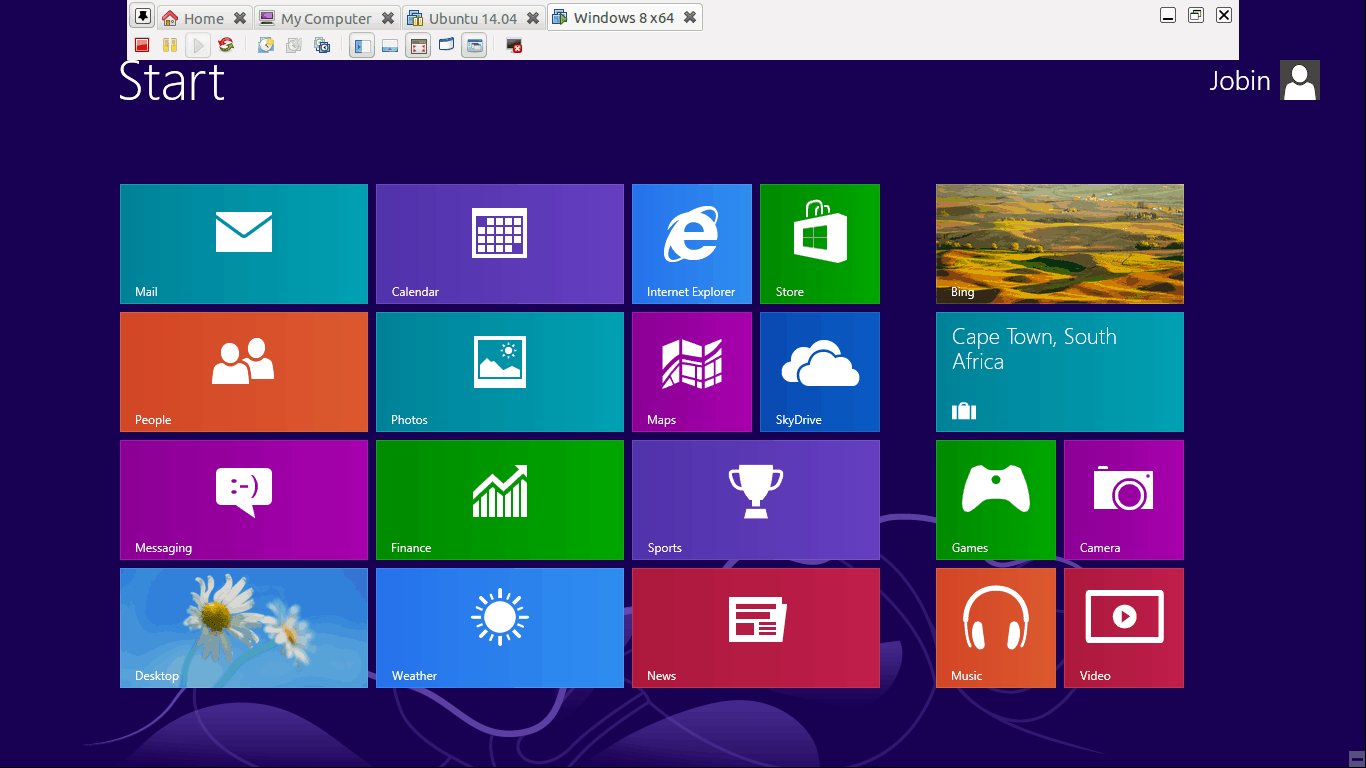Power off the virtual machine
The height and width of the screenshot is (768, 1366).
tap(142, 45)
